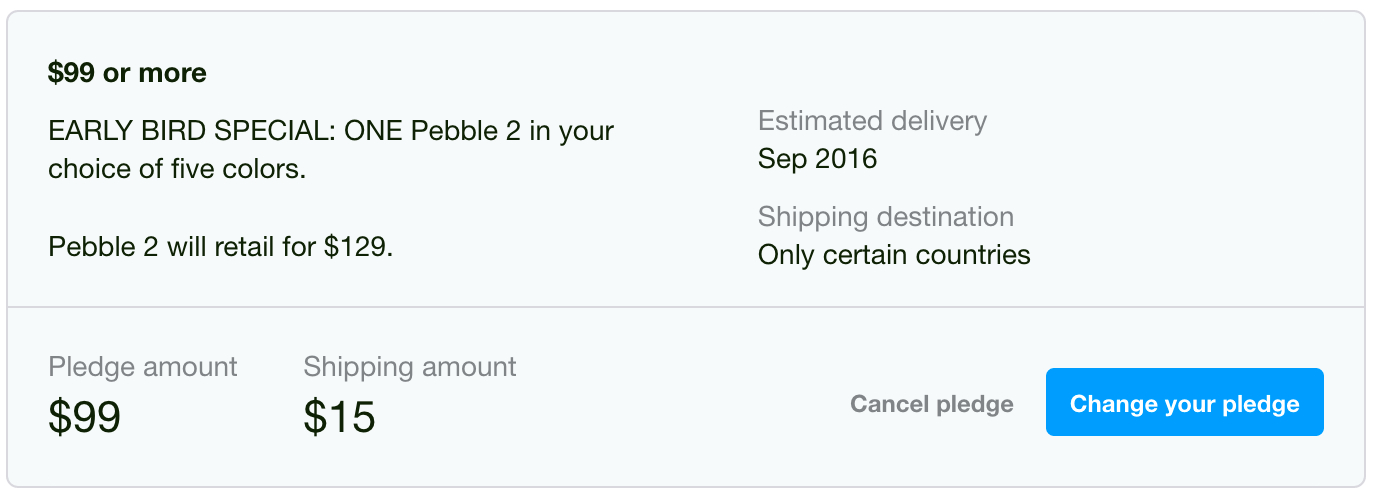The height and width of the screenshot is (500, 1374).
Task: Select the Sep 2016 delivery date
Action: 817,159
